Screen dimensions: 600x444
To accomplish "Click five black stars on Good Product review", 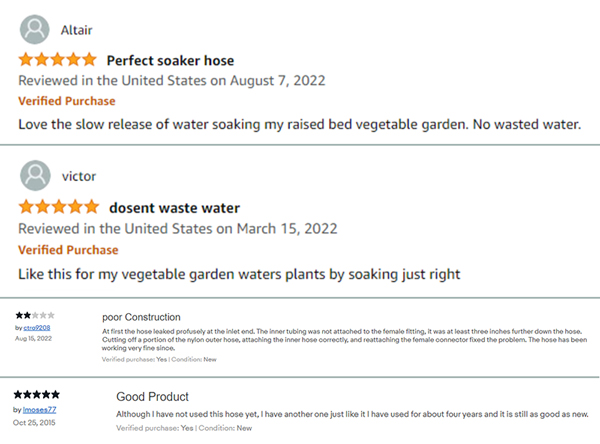I will click(x=37, y=394).
